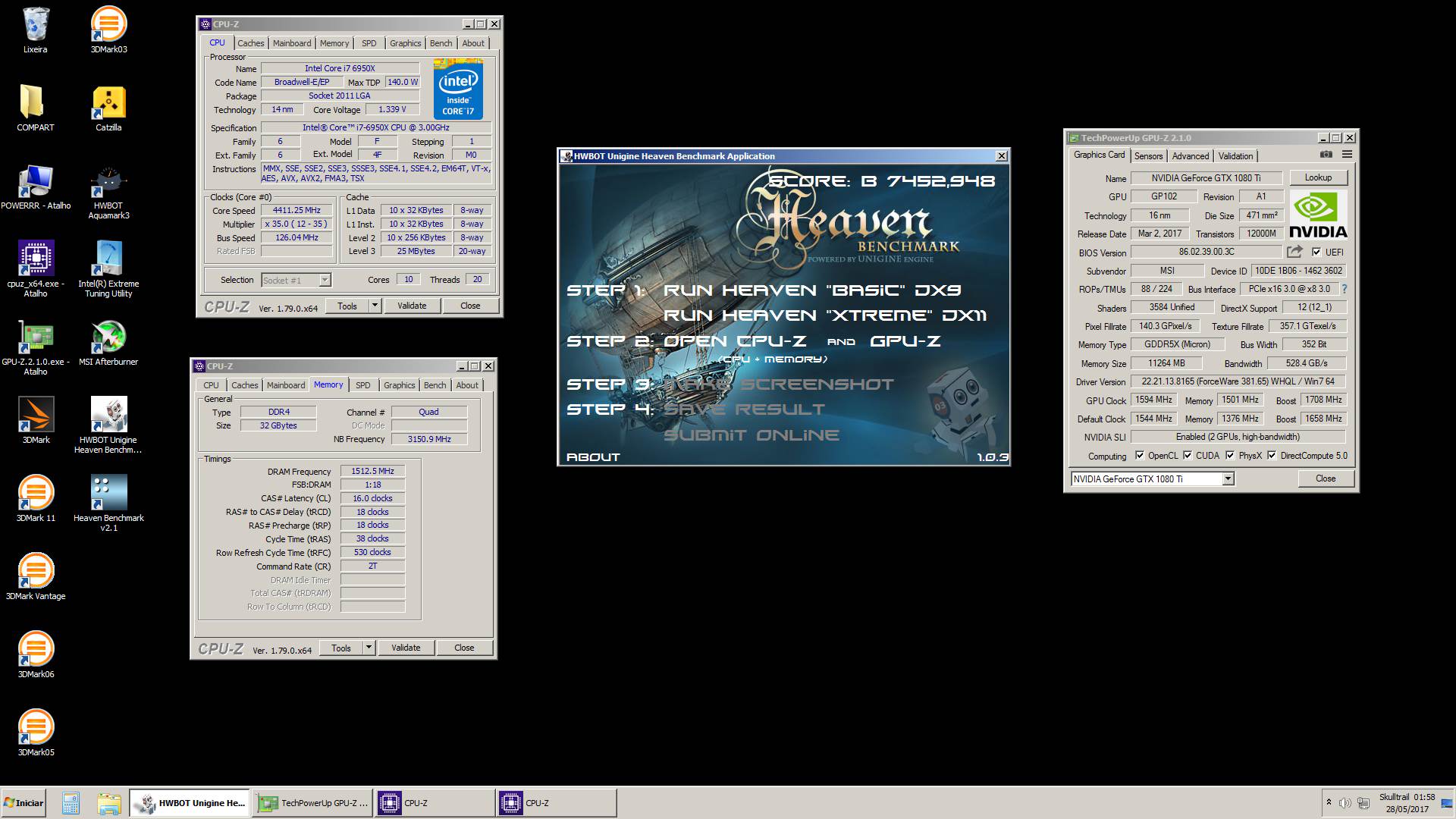Open the Graphics tab in the CPU-Z memory window
The width and height of the screenshot is (1456, 819).
pyautogui.click(x=399, y=385)
